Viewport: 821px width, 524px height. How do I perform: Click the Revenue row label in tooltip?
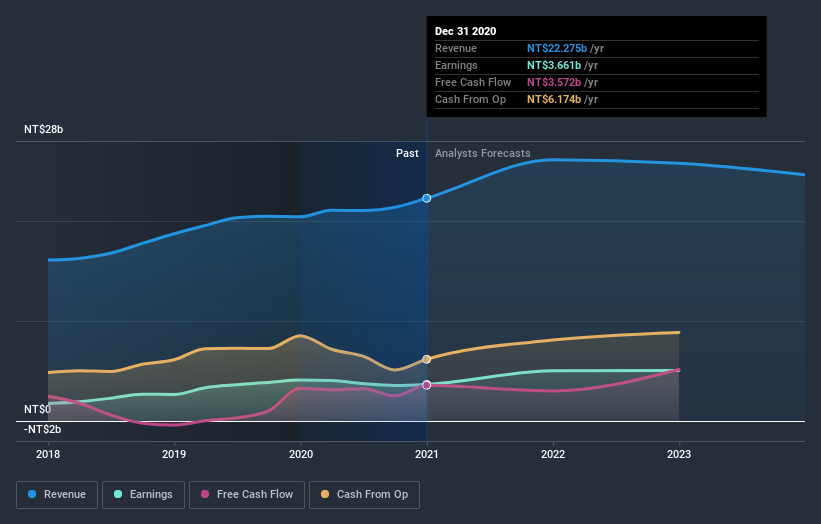pos(456,48)
